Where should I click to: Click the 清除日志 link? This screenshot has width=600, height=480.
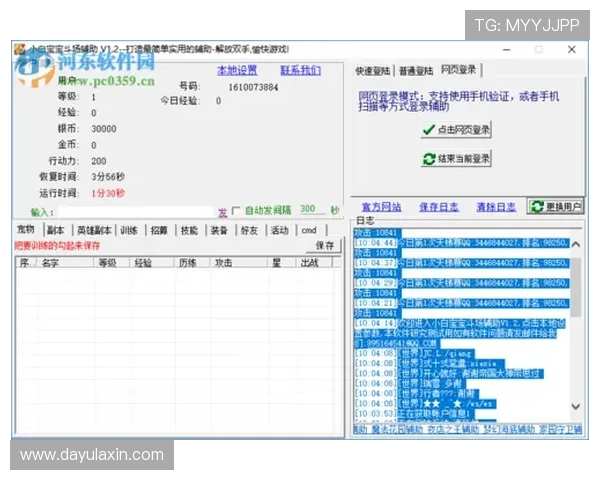coord(496,207)
